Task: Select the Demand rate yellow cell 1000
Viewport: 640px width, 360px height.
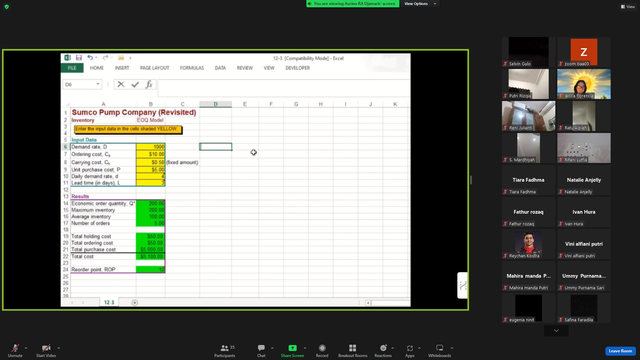Action: click(x=151, y=147)
